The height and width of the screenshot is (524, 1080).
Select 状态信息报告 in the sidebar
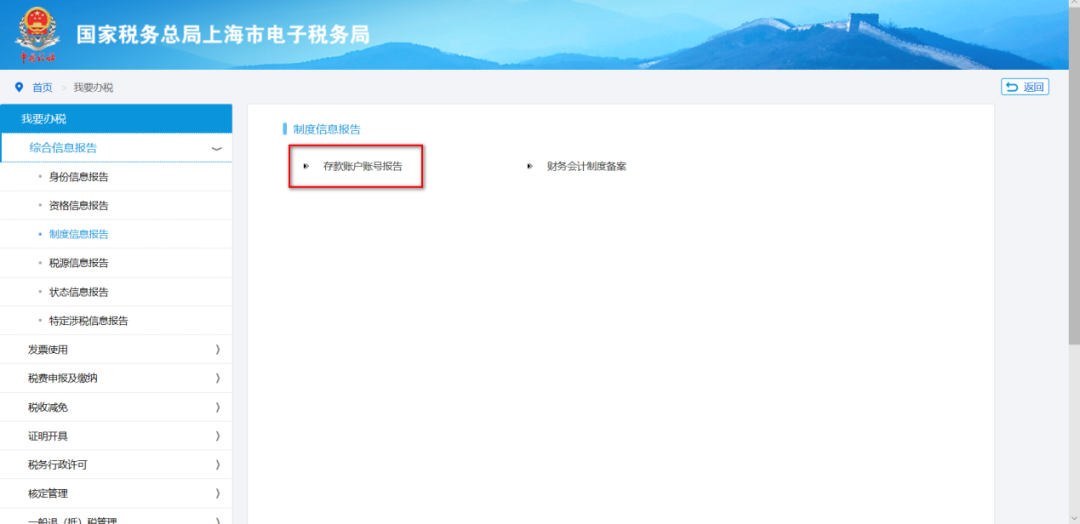tap(78, 292)
